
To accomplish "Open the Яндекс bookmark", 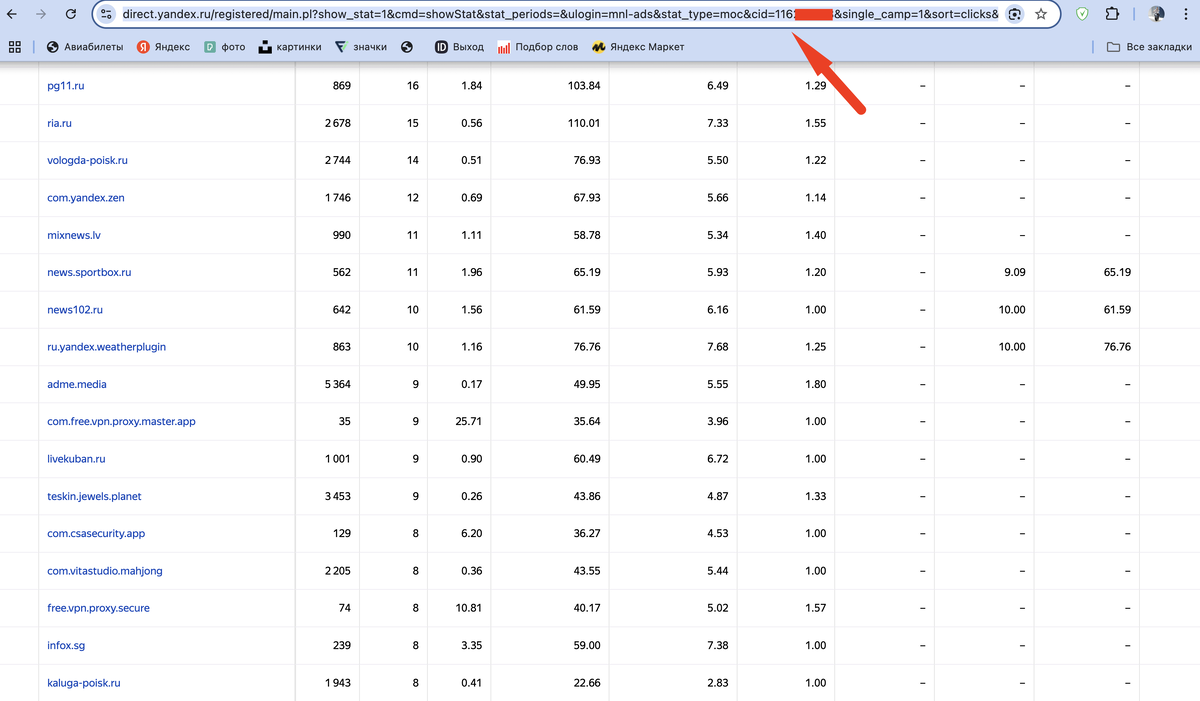I will 163,47.
